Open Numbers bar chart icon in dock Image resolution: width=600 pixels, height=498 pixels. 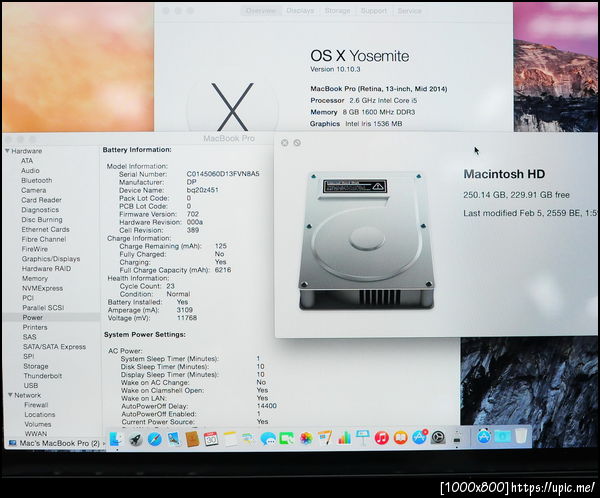coord(344,438)
